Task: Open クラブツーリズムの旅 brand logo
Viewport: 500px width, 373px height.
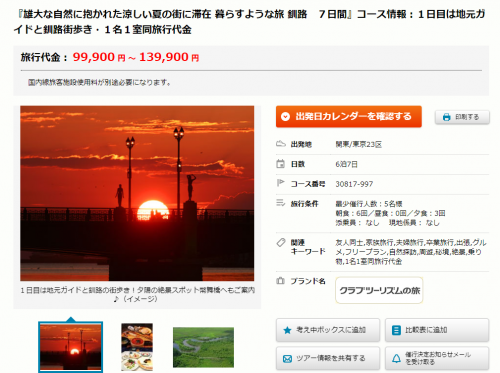Action: click(379, 290)
